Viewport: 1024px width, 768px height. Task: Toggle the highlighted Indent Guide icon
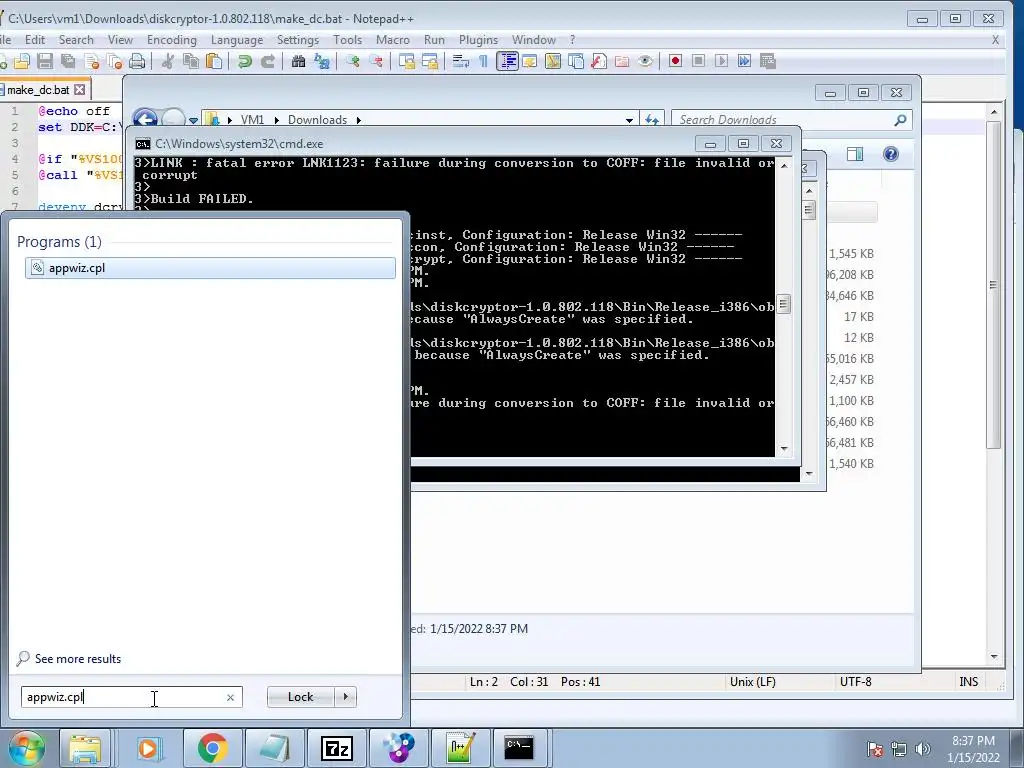(507, 61)
